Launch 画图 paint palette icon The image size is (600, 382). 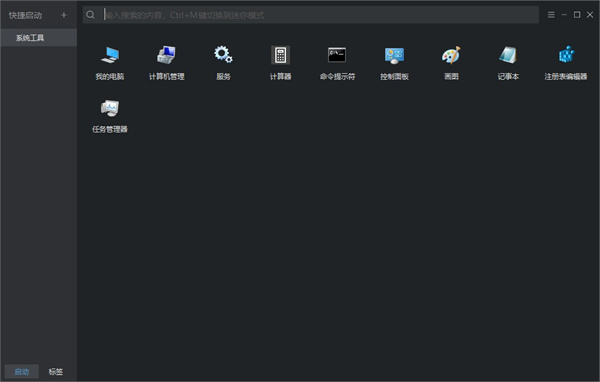451,55
